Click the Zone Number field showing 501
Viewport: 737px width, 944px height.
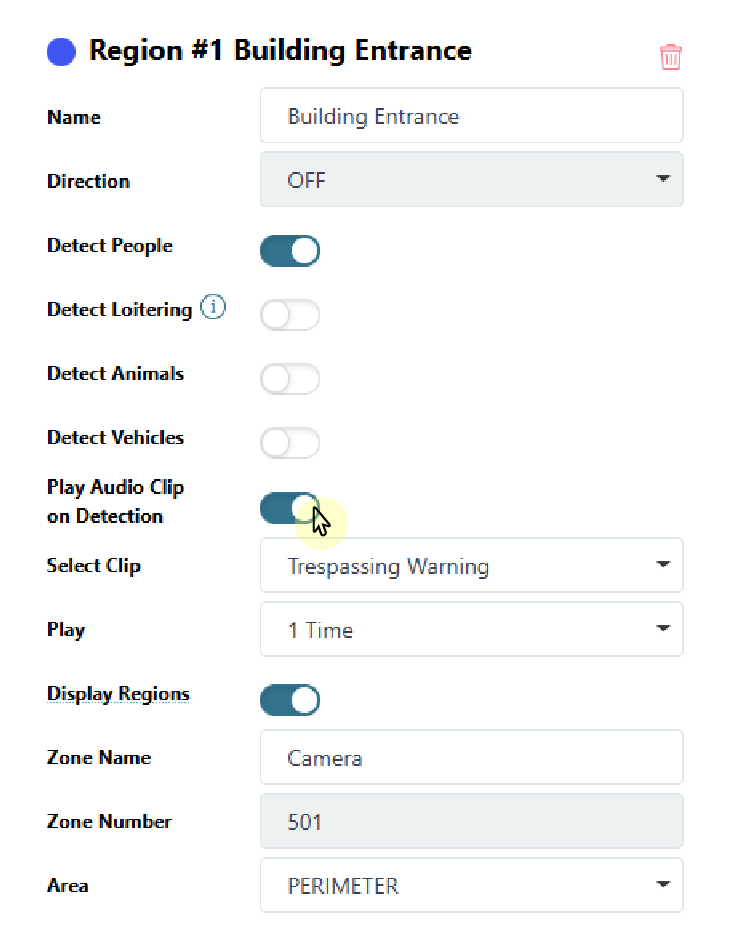tap(471, 821)
